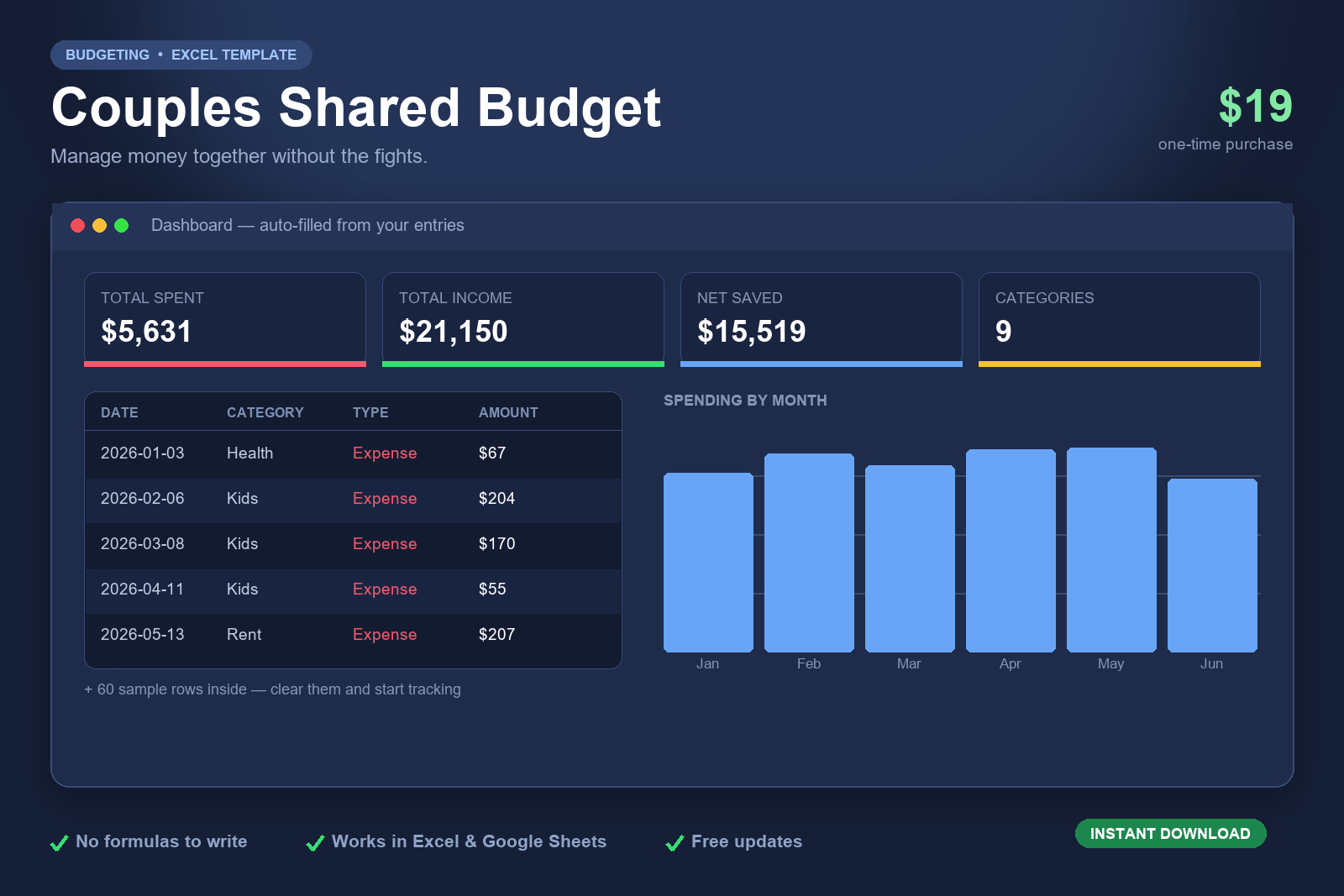
Task: Click checkmark beside No formulas to write
Action: coord(59,842)
